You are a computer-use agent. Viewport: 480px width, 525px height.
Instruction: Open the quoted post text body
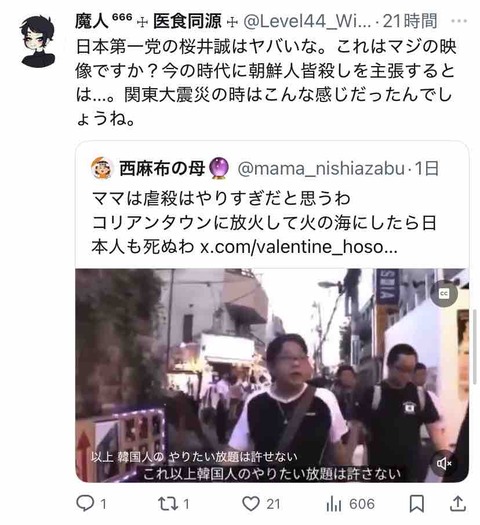(x=264, y=222)
